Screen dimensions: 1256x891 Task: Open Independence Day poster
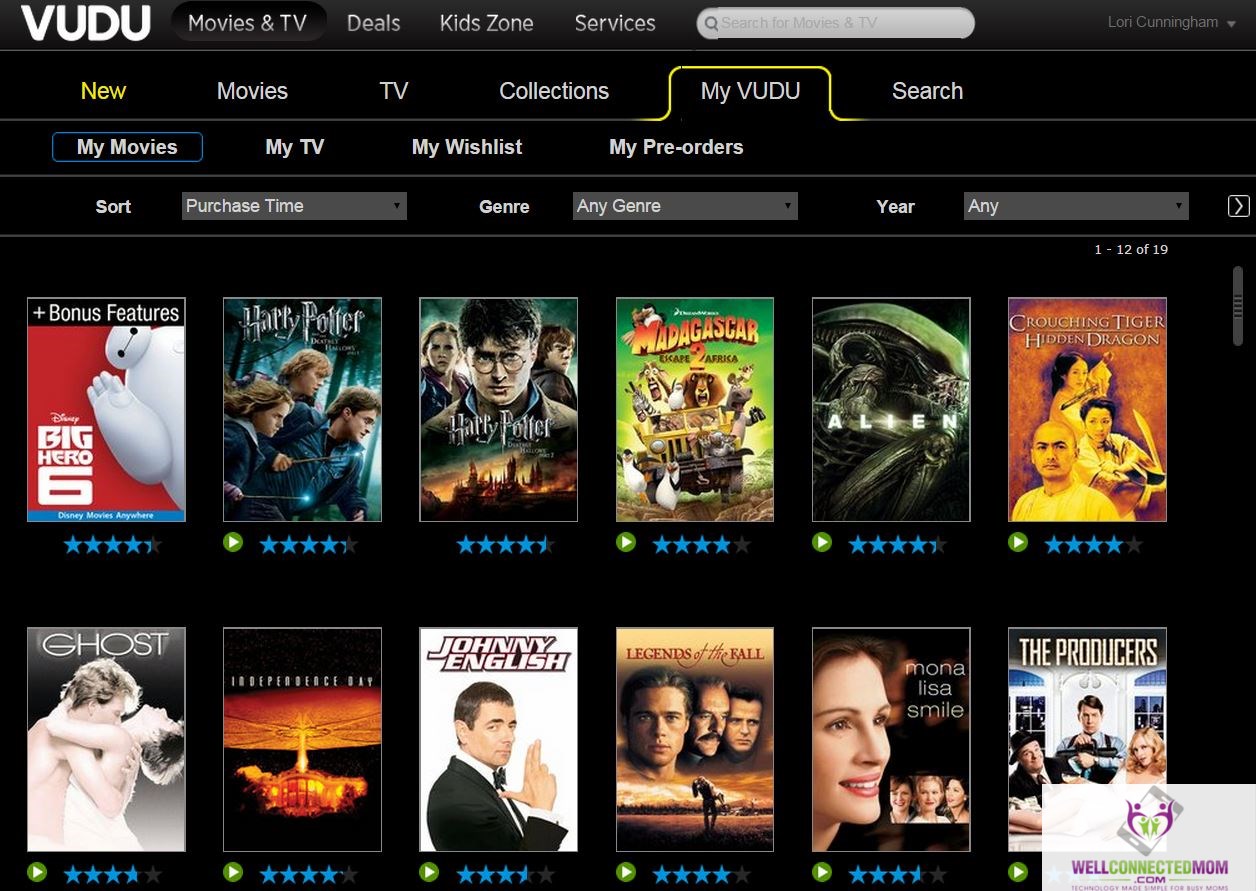302,740
